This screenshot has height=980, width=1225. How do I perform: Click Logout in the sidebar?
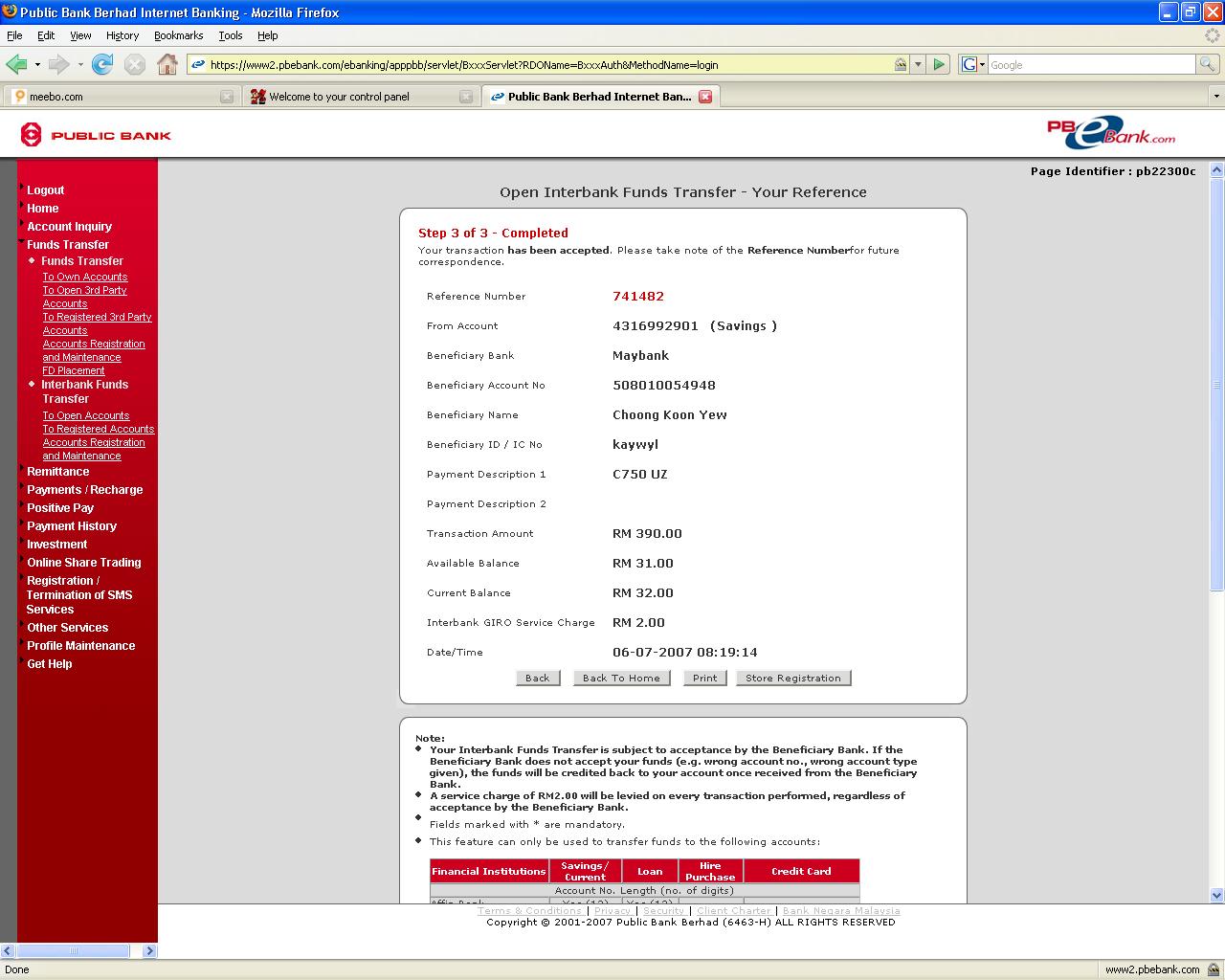(x=45, y=190)
